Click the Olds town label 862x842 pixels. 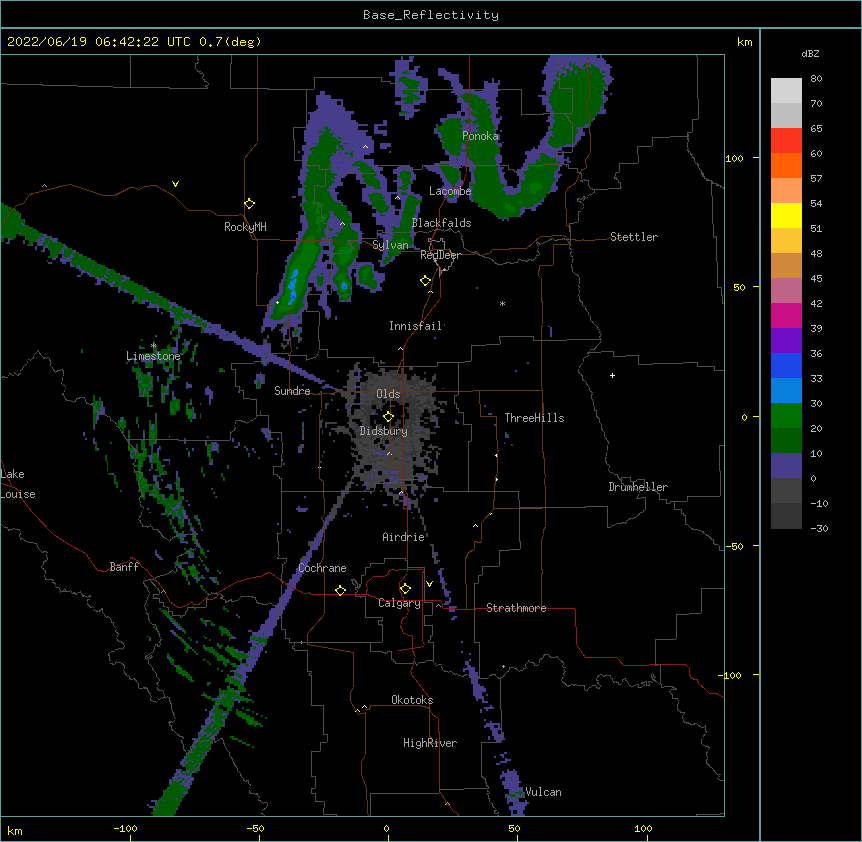click(x=388, y=394)
